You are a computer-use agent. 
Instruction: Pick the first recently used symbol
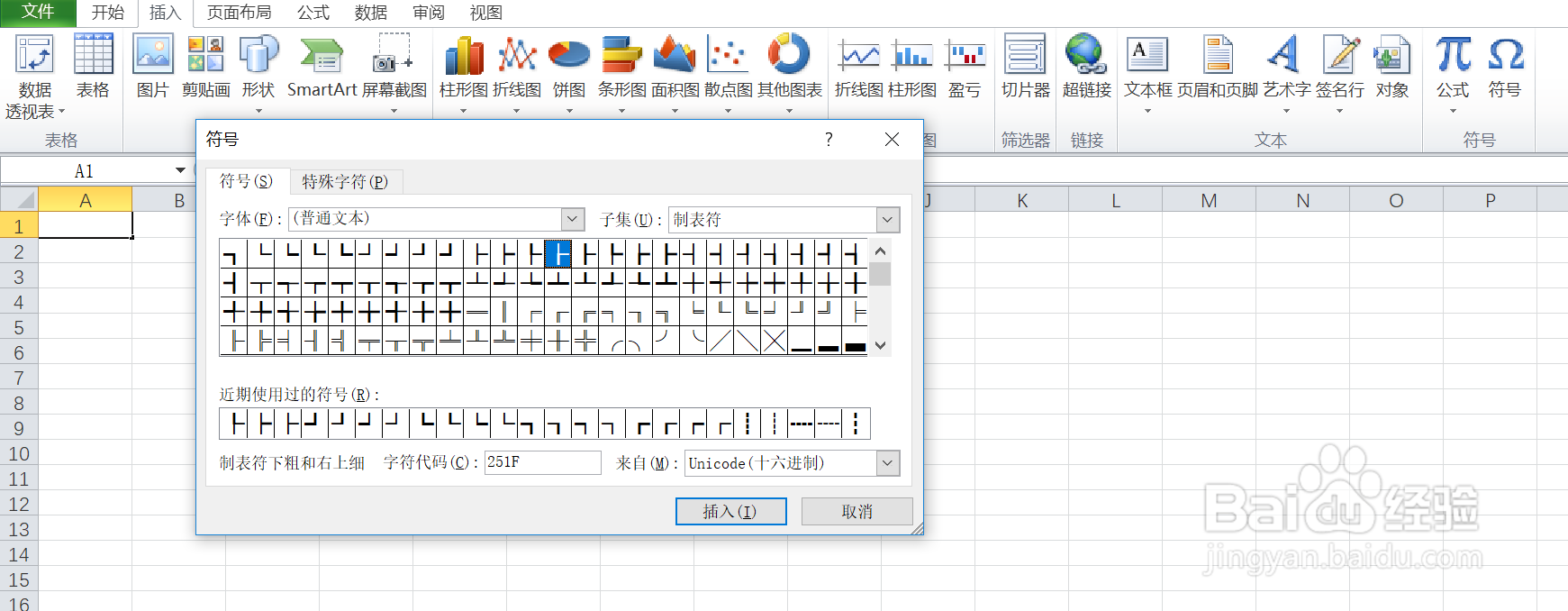[234, 423]
